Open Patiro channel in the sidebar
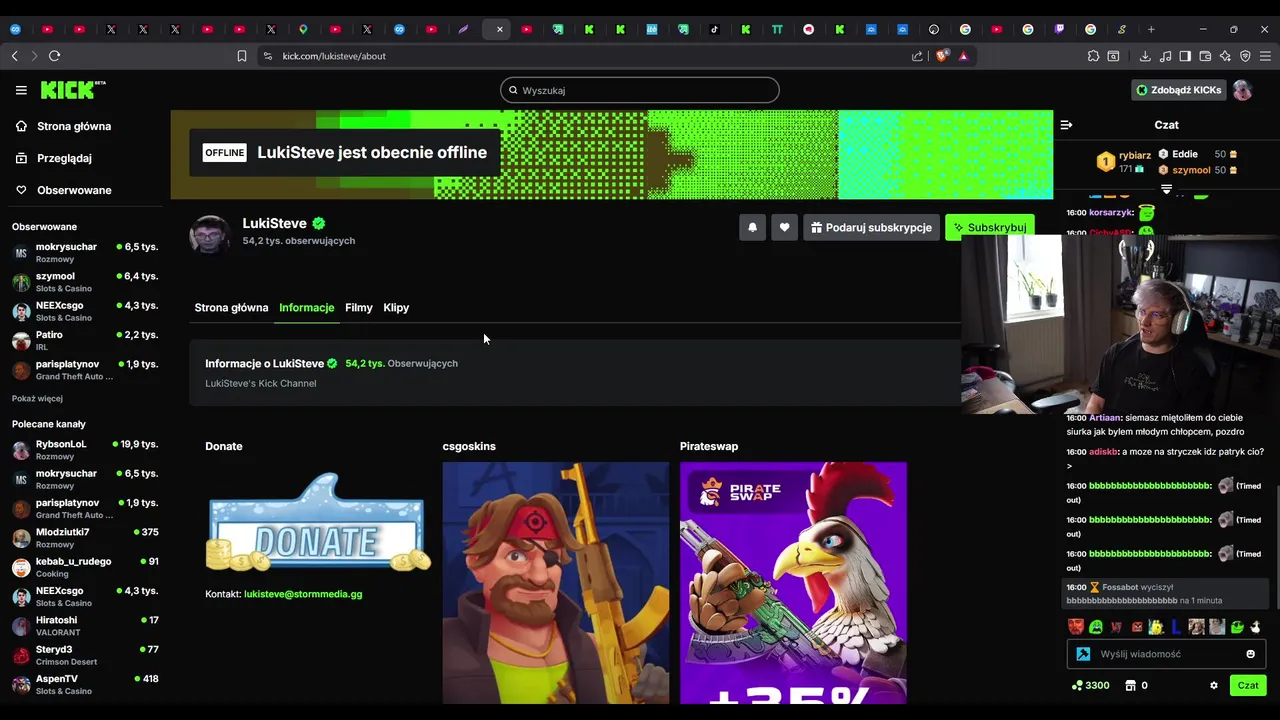The height and width of the screenshot is (720, 1280). click(85, 340)
